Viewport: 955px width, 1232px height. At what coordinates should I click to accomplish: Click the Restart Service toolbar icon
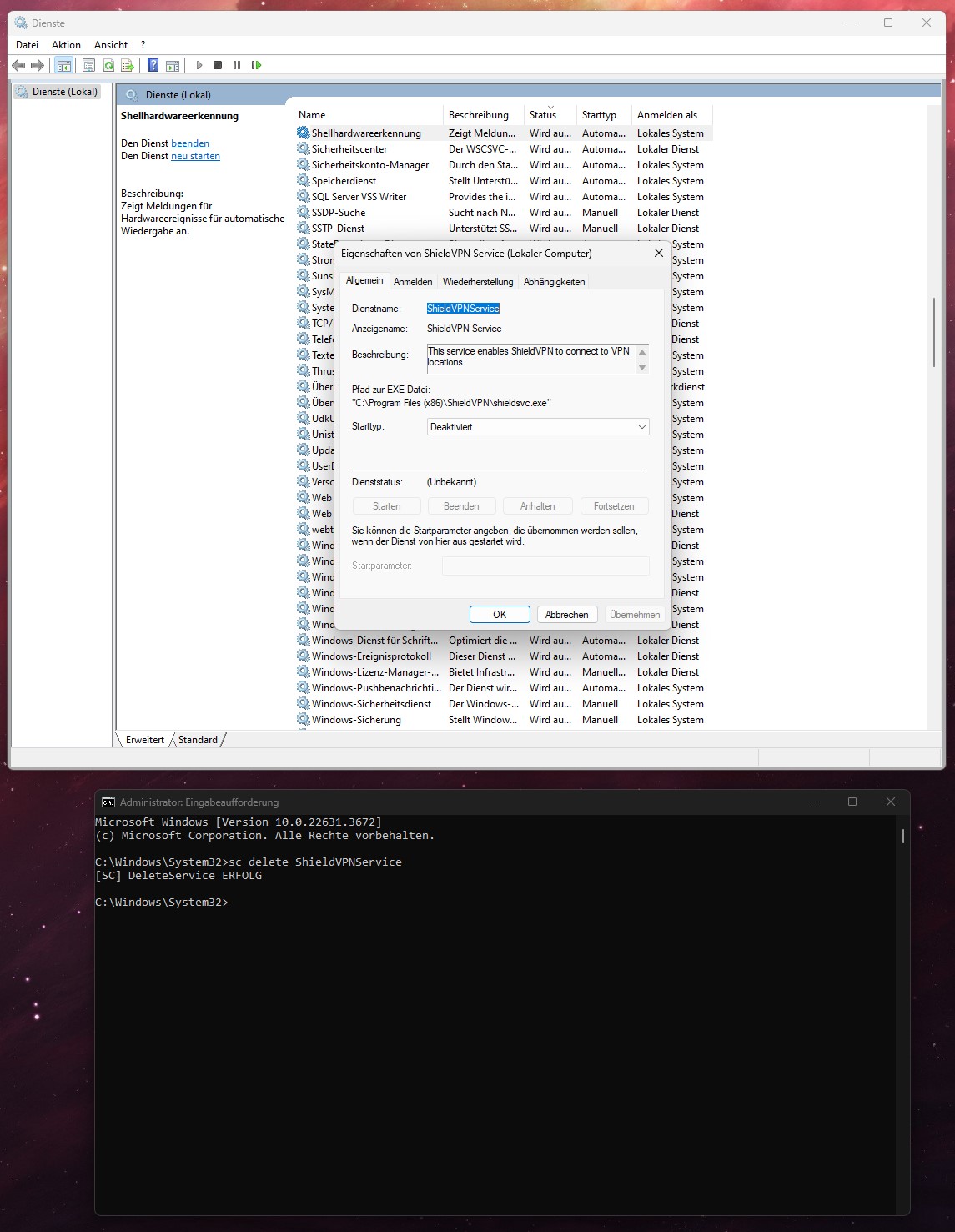click(257, 65)
